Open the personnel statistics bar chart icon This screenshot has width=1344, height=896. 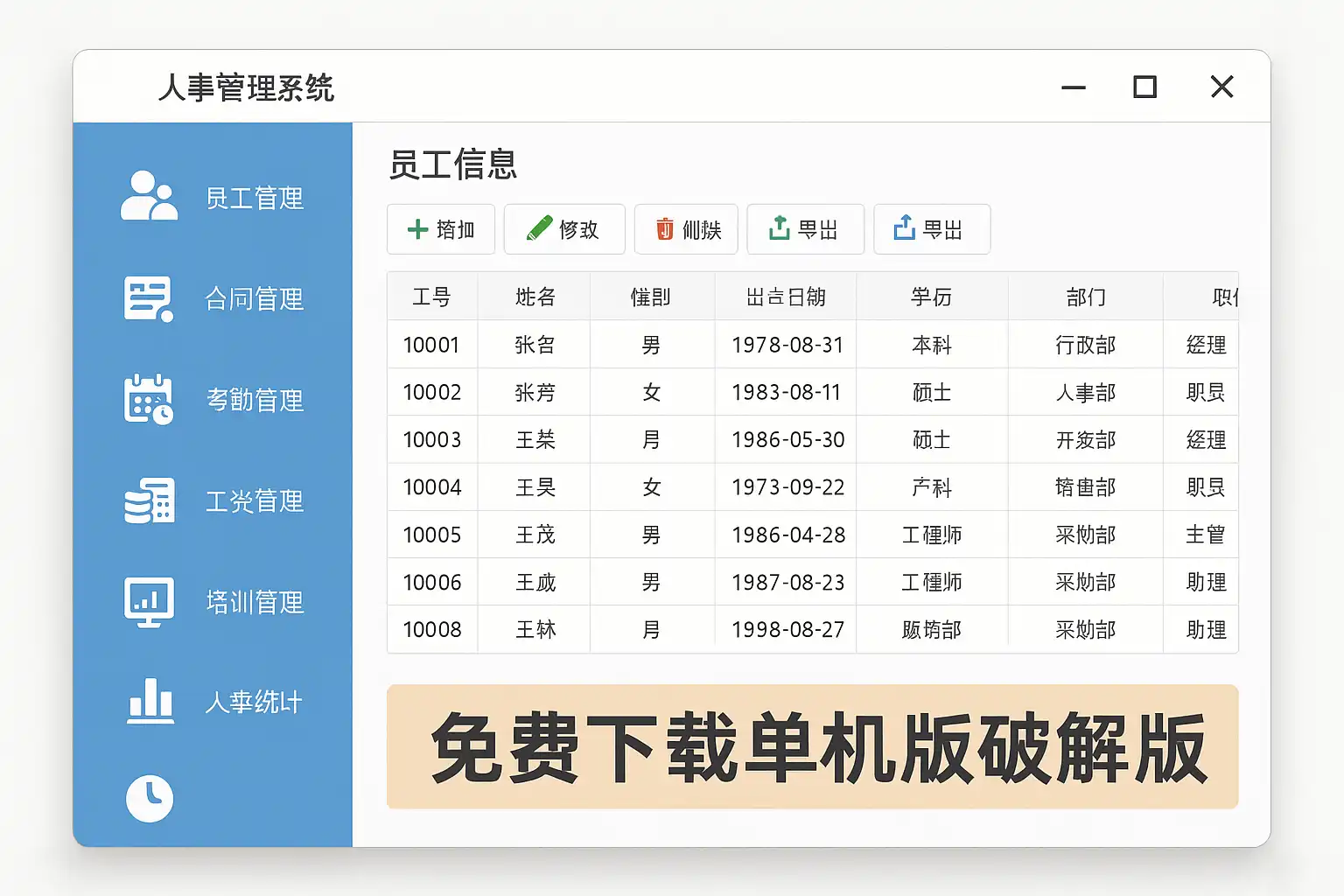pos(150,701)
